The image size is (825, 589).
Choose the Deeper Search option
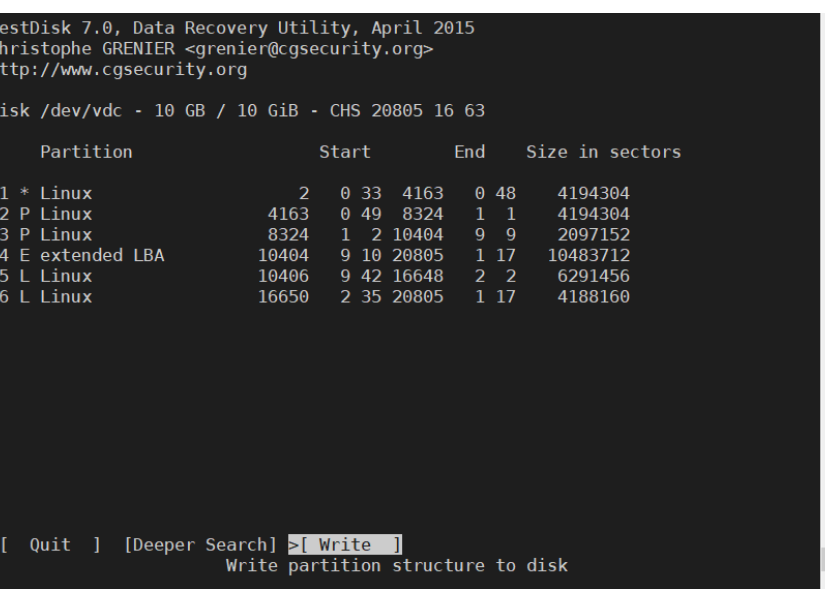coord(199,545)
